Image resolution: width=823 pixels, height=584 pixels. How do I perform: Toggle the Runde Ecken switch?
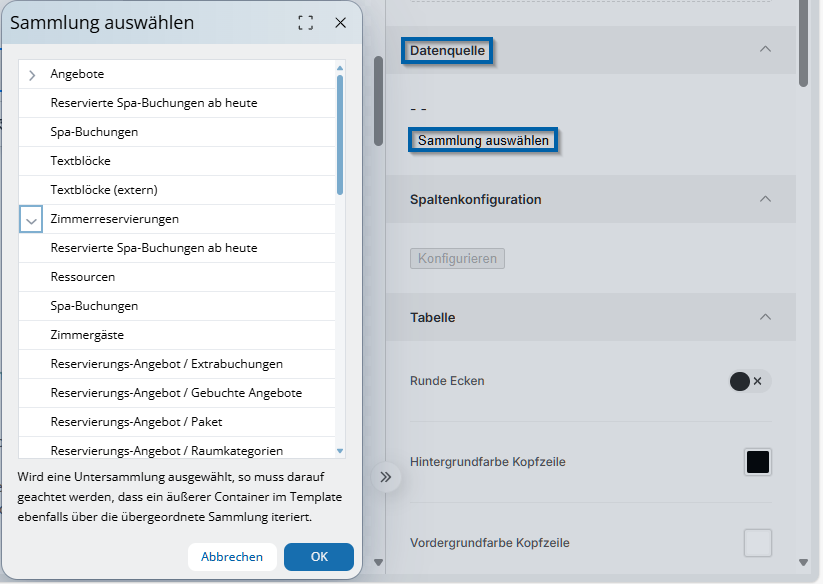click(750, 381)
